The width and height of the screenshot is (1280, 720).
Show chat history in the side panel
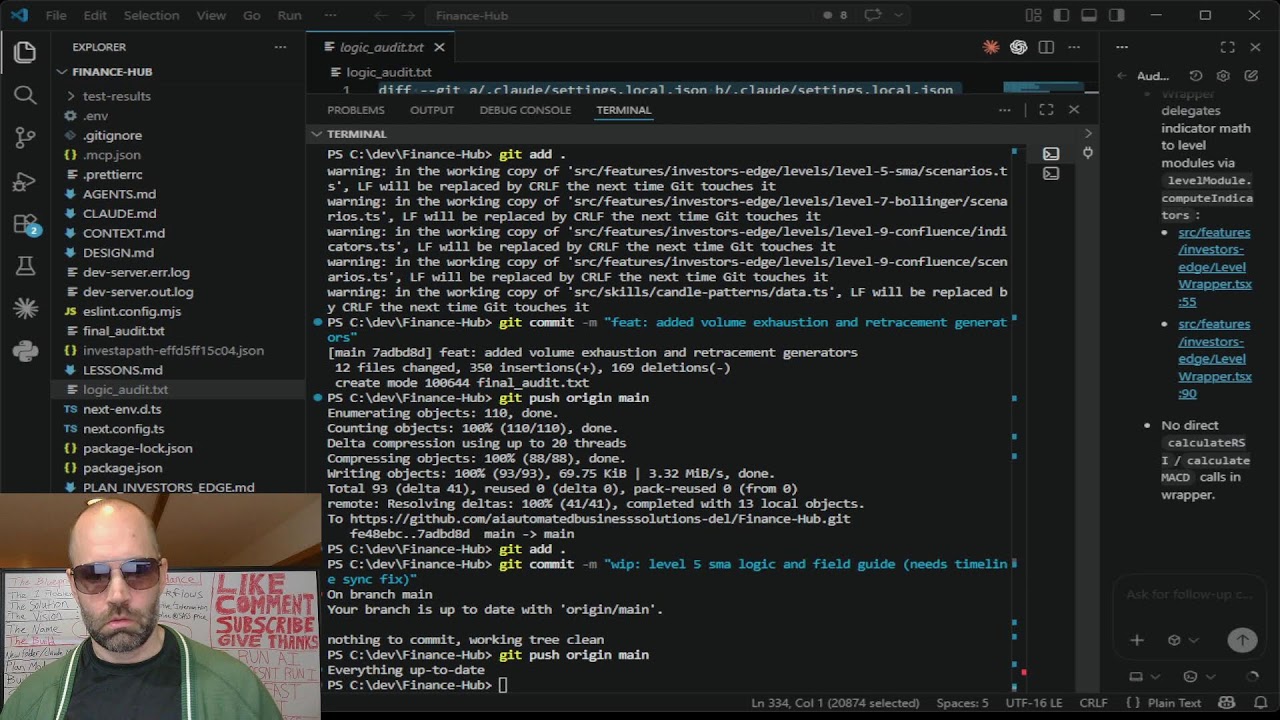1196,76
